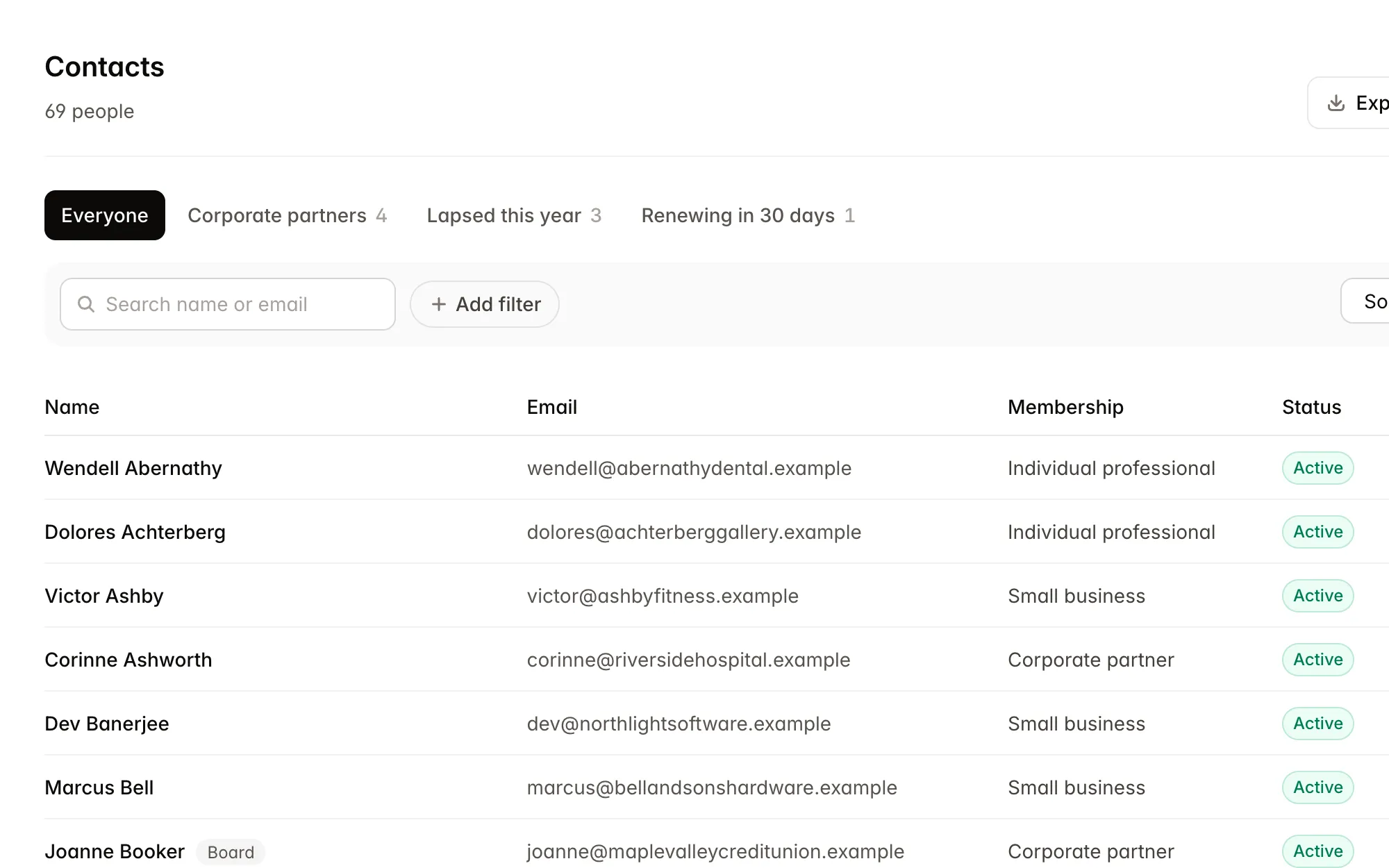1389x868 pixels.
Task: Open the Lapsed this year tab
Action: (x=514, y=215)
